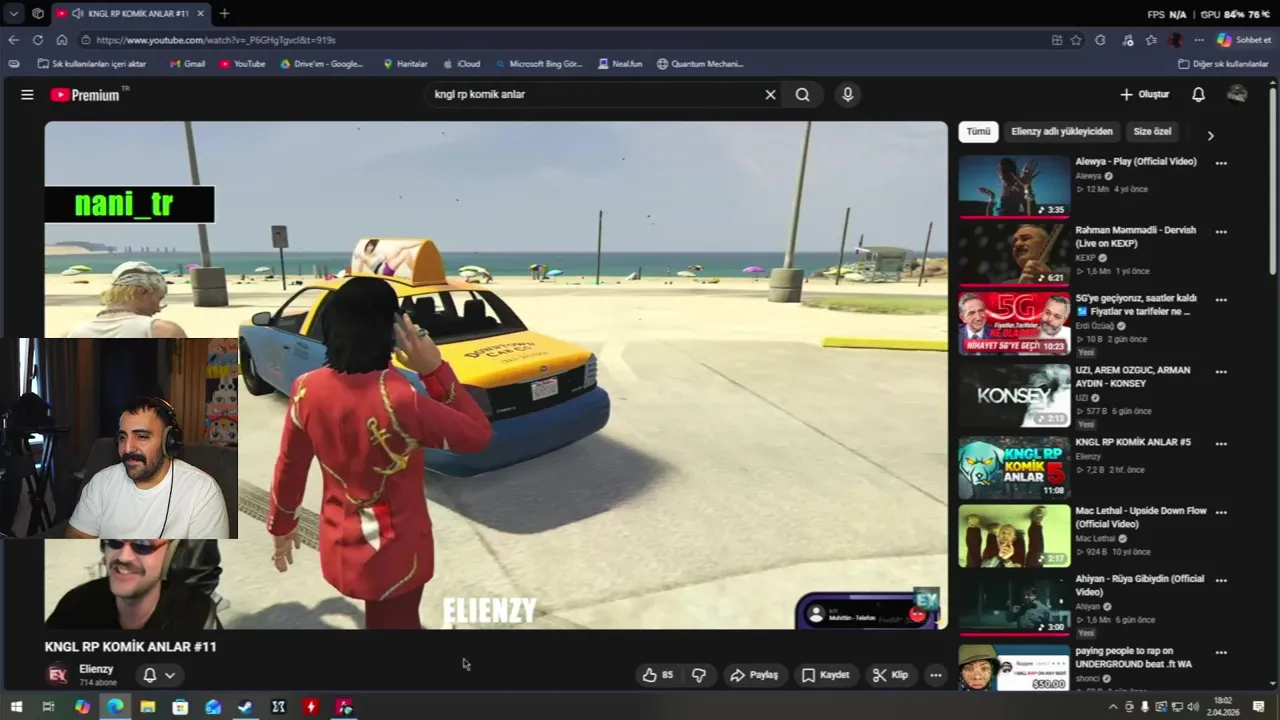1280x720 pixels.
Task: Open 'paying people to rap' video title
Action: click(1134, 657)
